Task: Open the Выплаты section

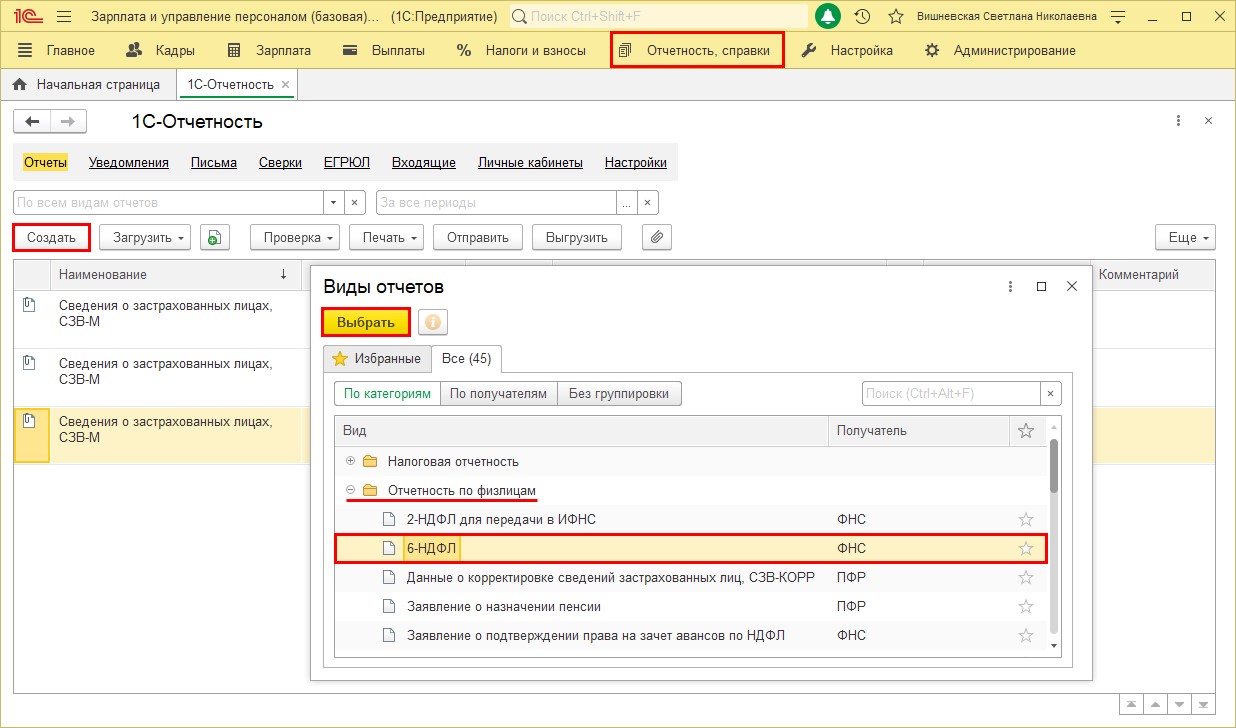Action: [x=383, y=50]
